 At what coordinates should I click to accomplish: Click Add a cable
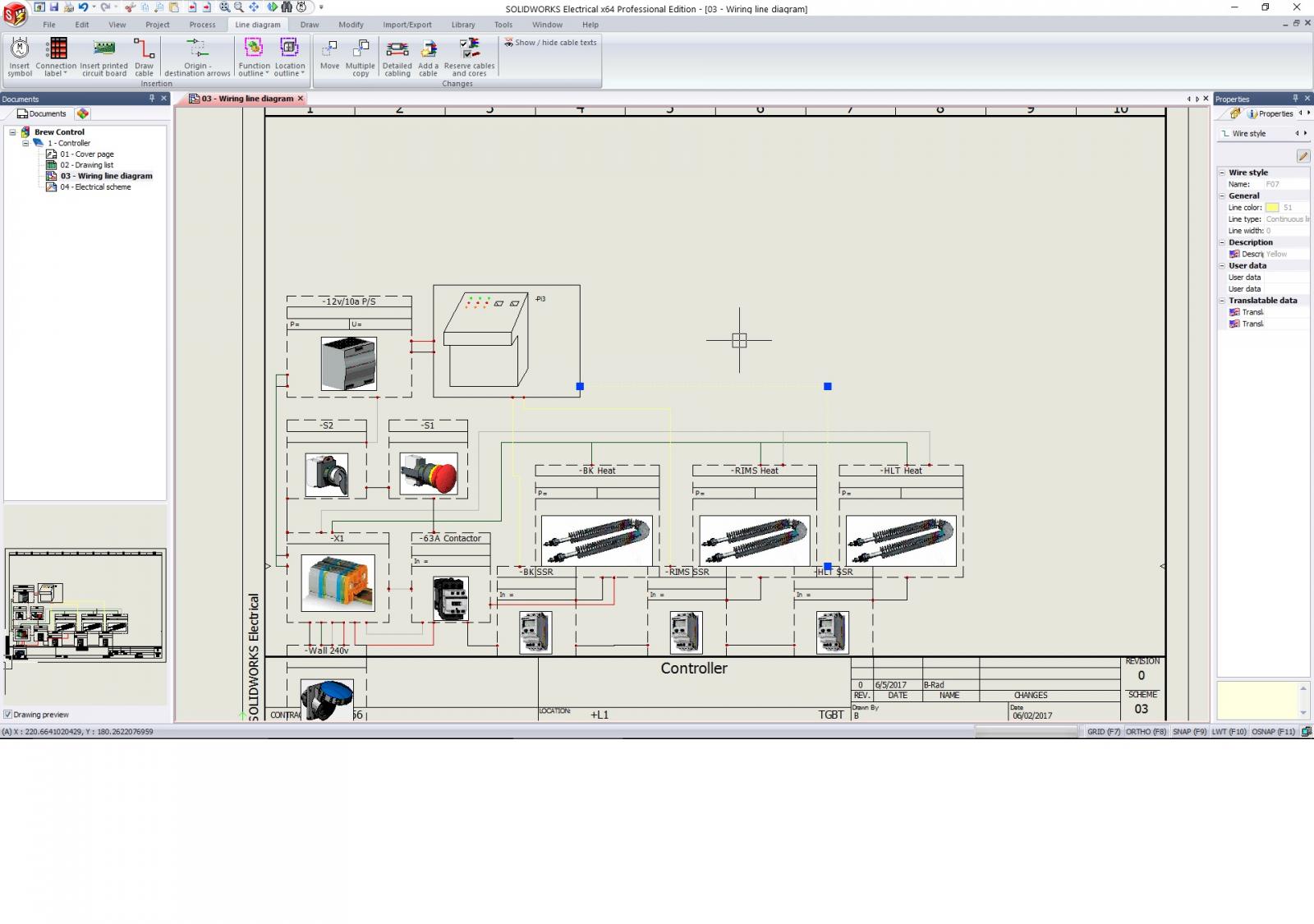(x=429, y=57)
